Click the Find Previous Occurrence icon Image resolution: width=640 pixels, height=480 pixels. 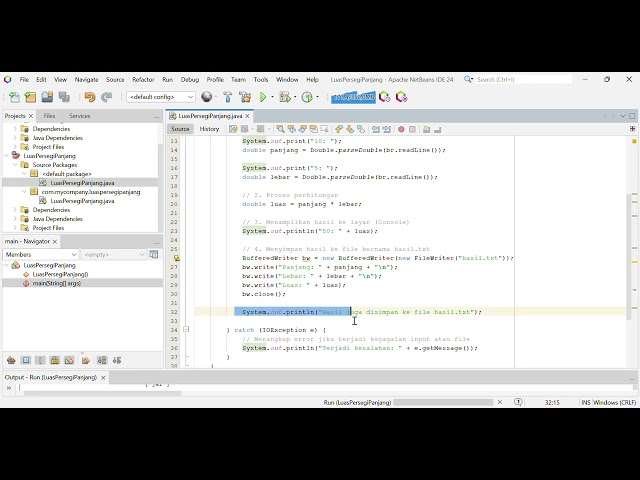click(x=291, y=129)
